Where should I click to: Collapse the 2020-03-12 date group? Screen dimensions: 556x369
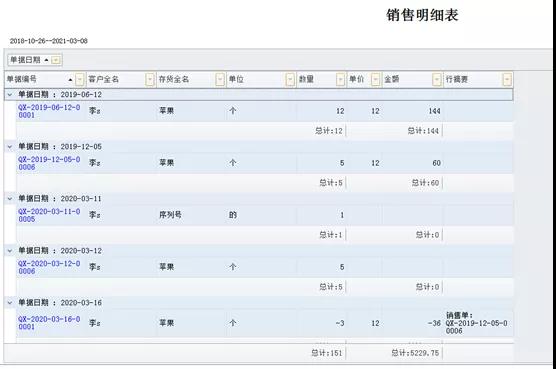[x=10, y=251]
